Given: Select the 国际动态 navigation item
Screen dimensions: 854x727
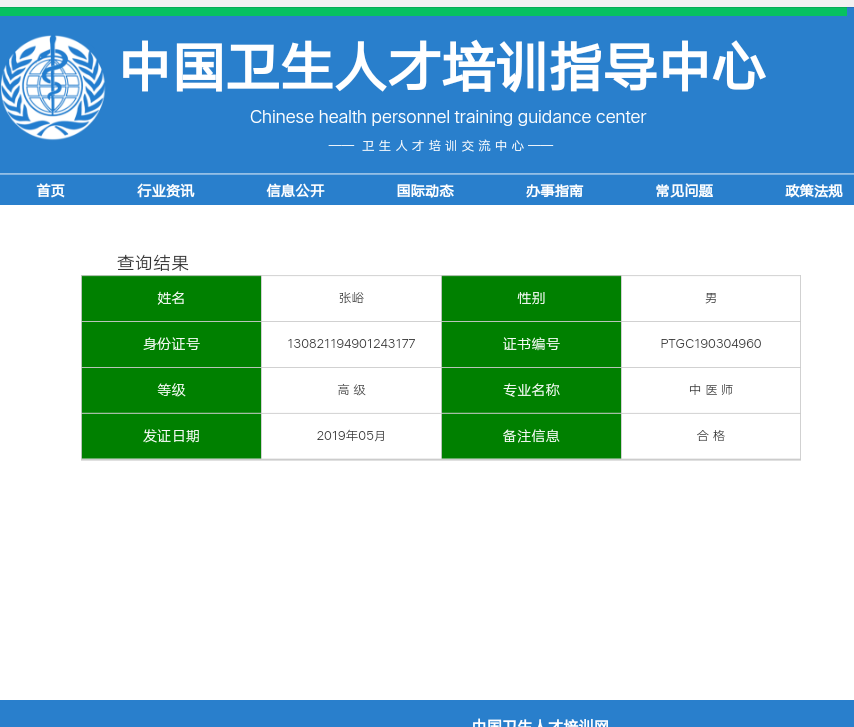Looking at the screenshot, I should point(425,191).
